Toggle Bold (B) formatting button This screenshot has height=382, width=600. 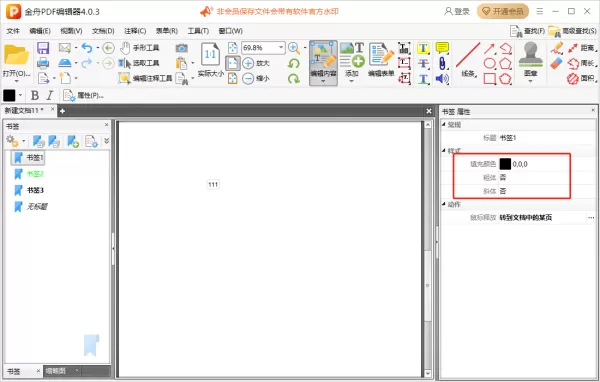34,95
